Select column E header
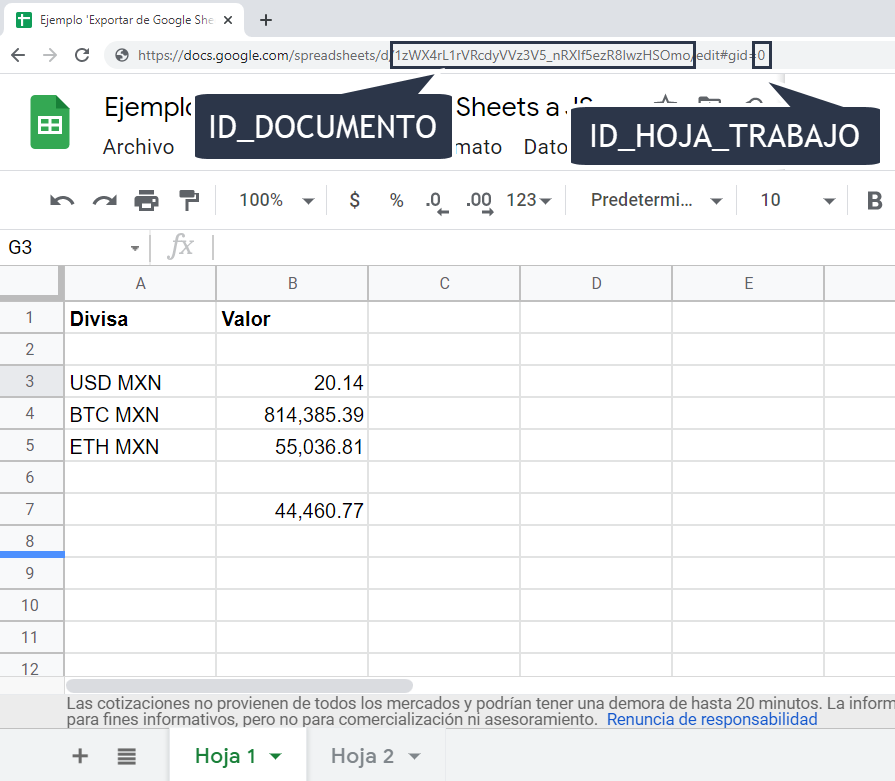This screenshot has width=895, height=781. [x=748, y=283]
